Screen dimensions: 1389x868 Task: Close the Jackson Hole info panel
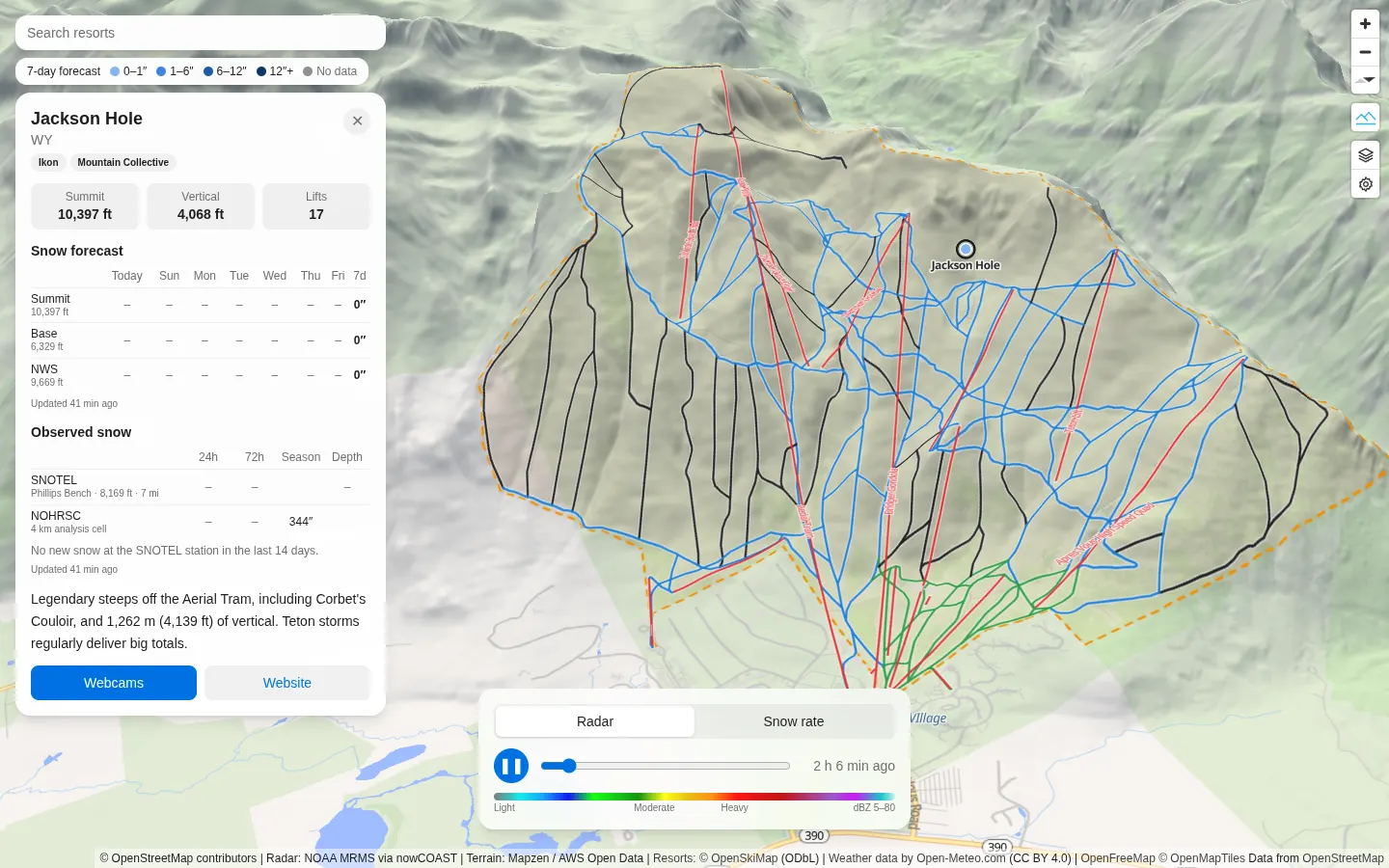357,121
